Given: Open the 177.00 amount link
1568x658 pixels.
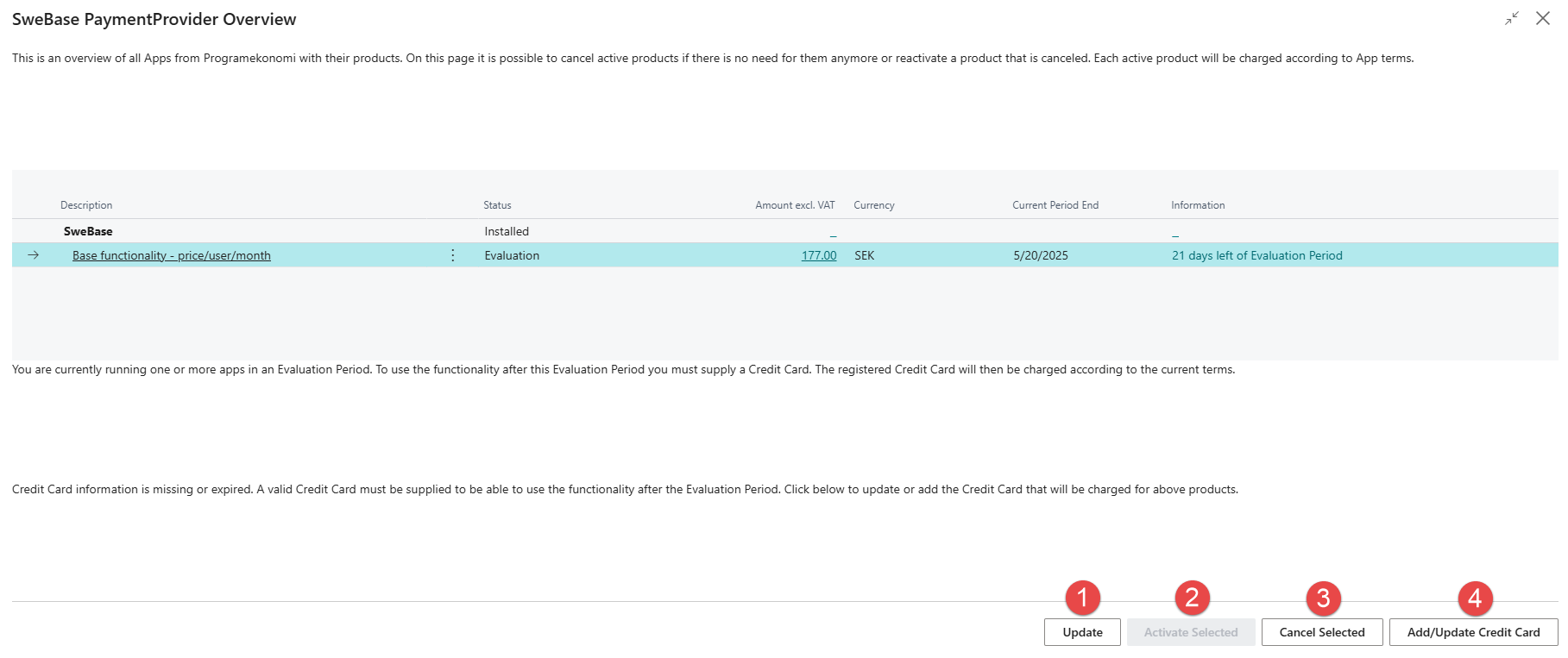Looking at the screenshot, I should 819,255.
